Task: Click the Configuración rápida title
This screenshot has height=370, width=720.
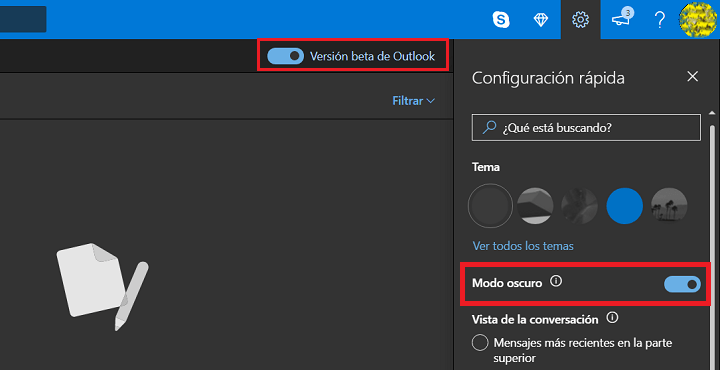Action: (548, 78)
